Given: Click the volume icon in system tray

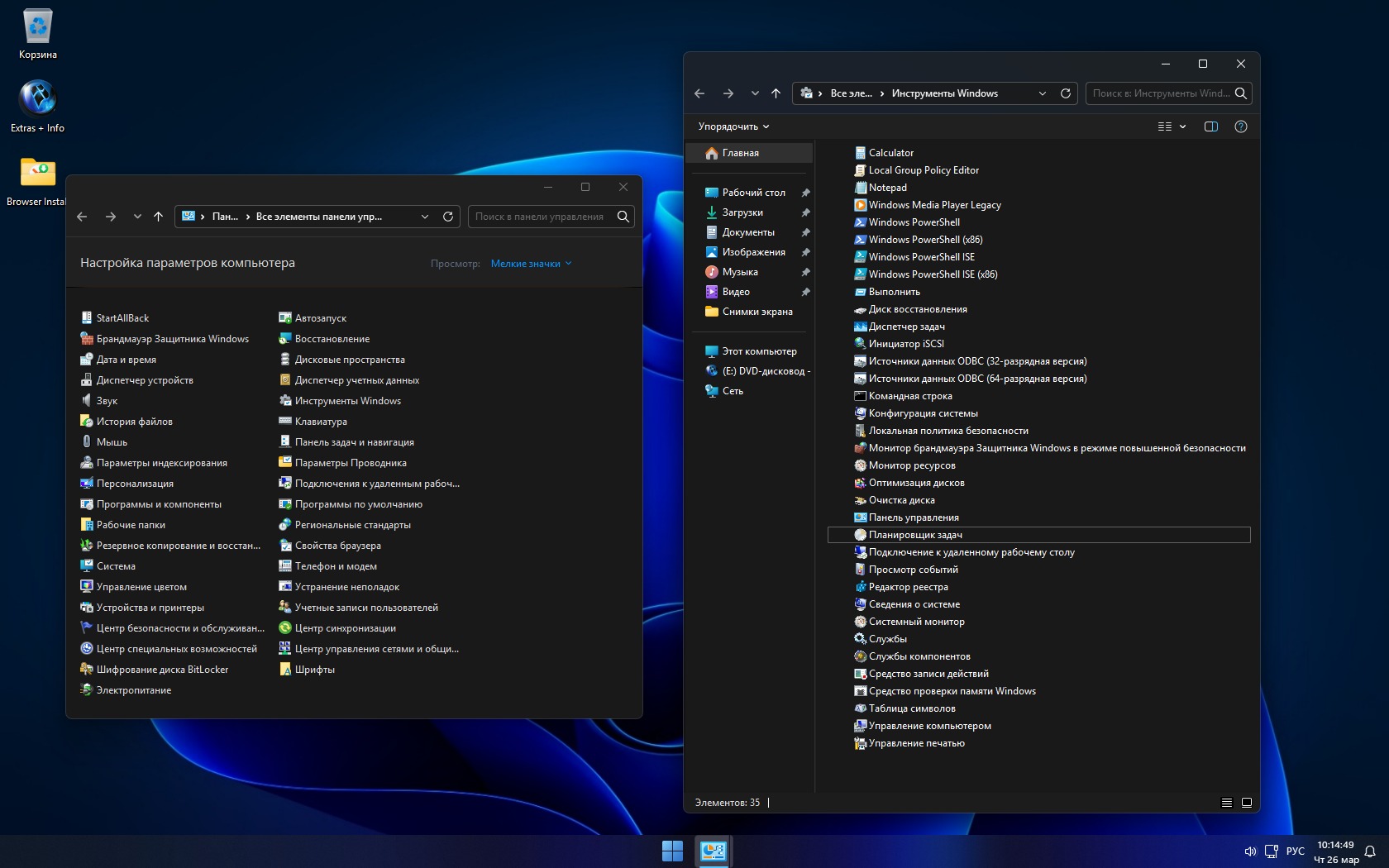Looking at the screenshot, I should 1249,851.
